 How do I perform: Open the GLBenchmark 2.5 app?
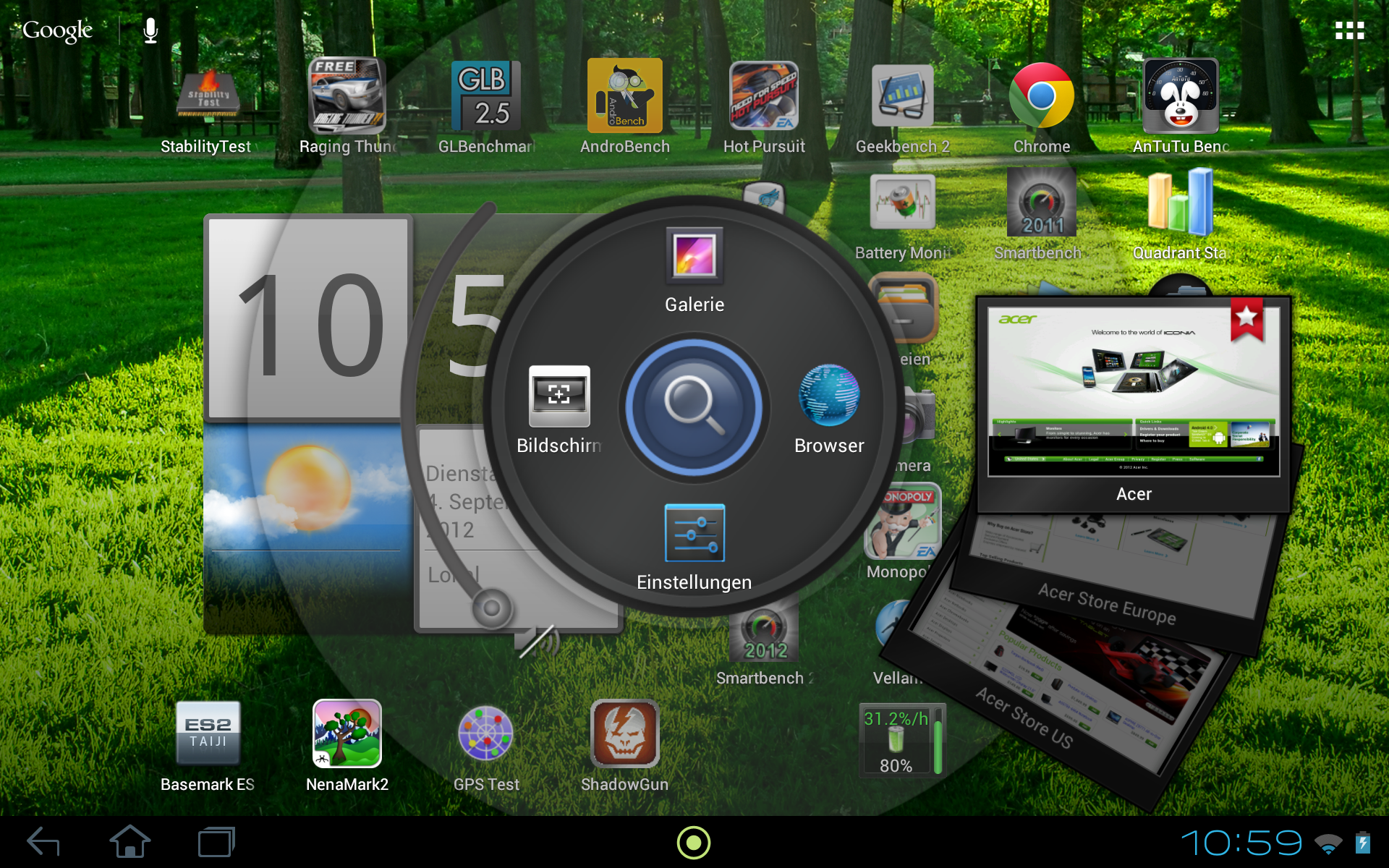coord(485,98)
